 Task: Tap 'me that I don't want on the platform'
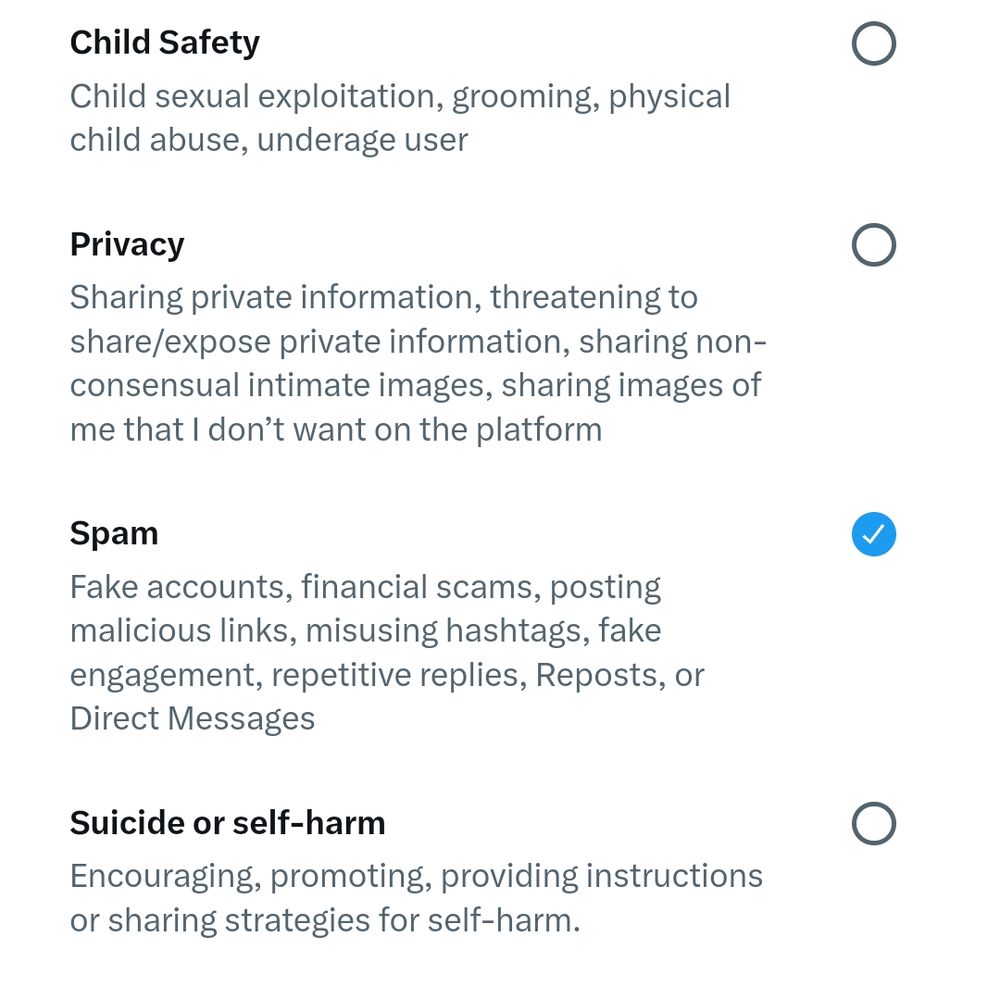[x=336, y=430]
